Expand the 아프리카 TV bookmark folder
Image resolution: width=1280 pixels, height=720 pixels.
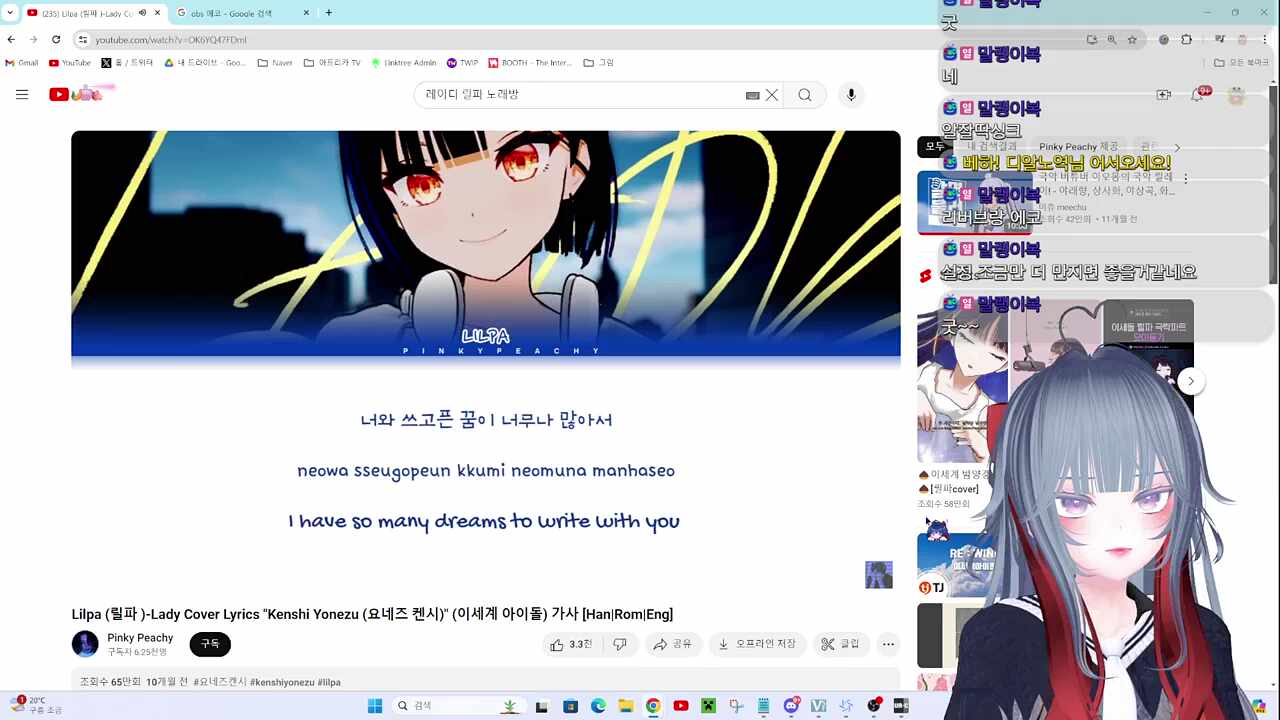[332, 63]
